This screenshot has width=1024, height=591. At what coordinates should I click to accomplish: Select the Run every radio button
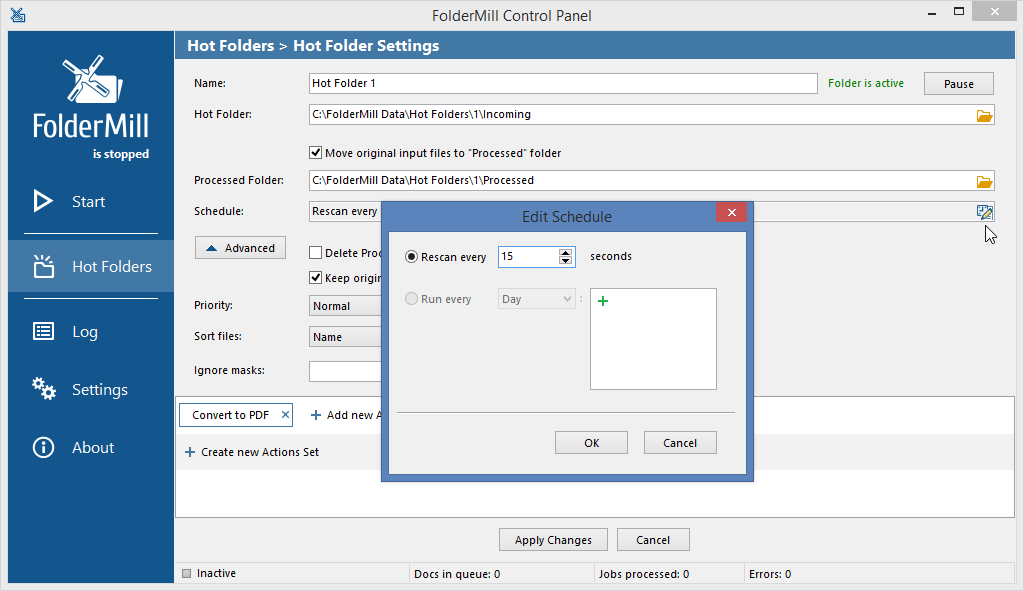click(x=411, y=299)
